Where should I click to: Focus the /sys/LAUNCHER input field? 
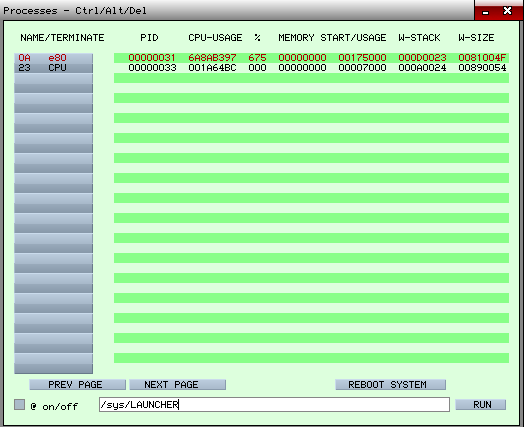point(274,405)
